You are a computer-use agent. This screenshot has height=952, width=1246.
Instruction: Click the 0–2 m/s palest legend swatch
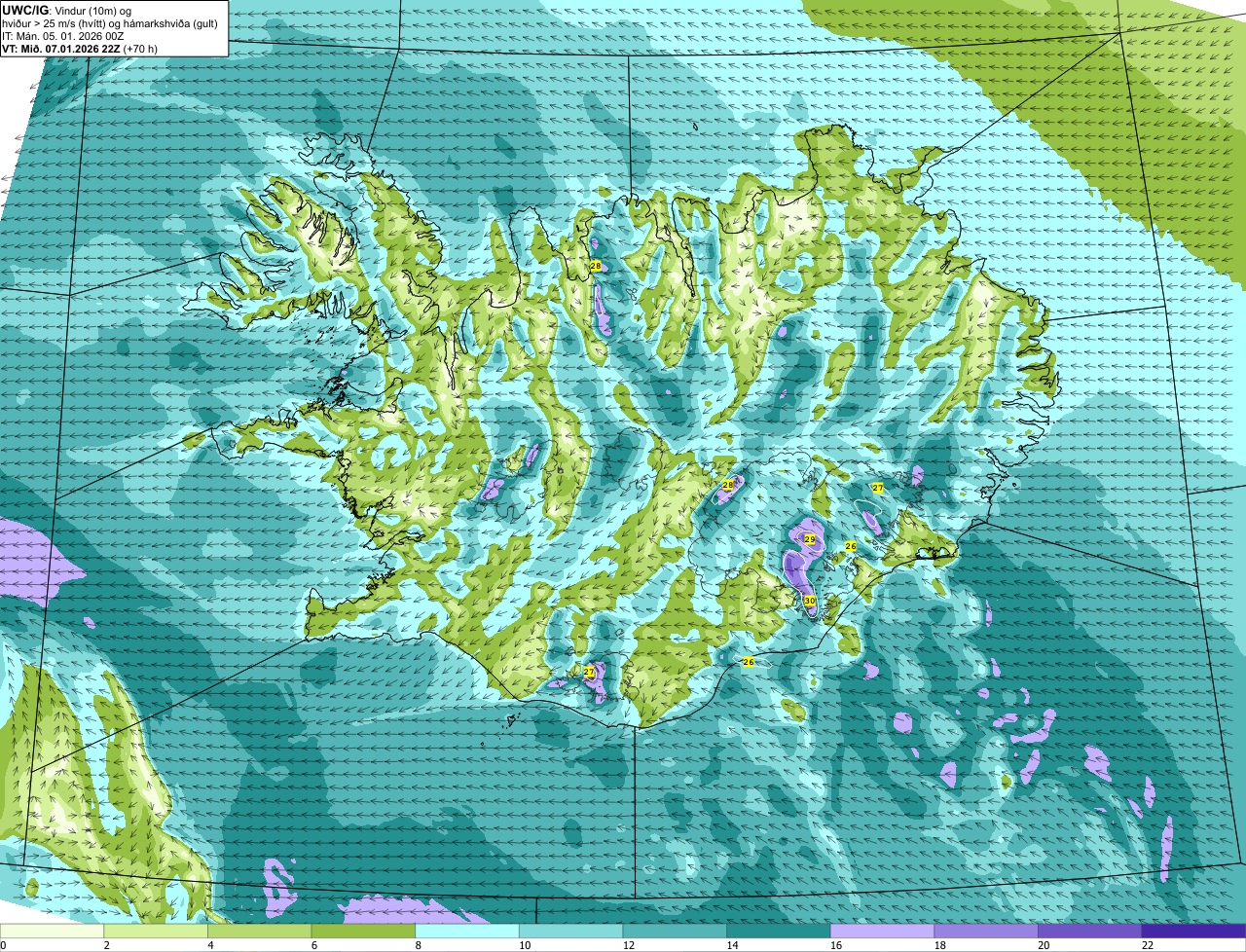[x=52, y=932]
